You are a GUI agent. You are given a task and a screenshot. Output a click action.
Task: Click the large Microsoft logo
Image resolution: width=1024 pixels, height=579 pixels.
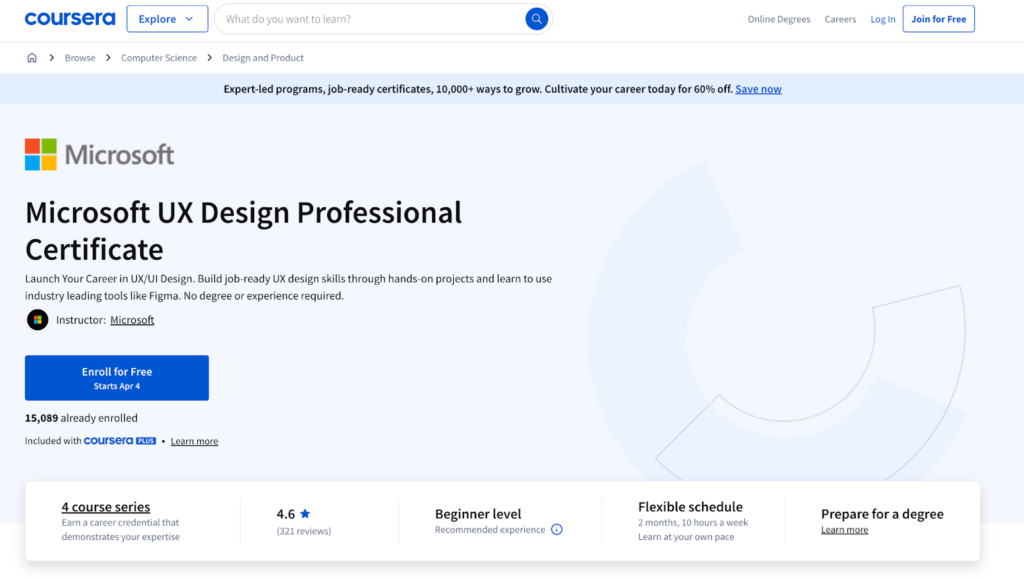(x=99, y=155)
